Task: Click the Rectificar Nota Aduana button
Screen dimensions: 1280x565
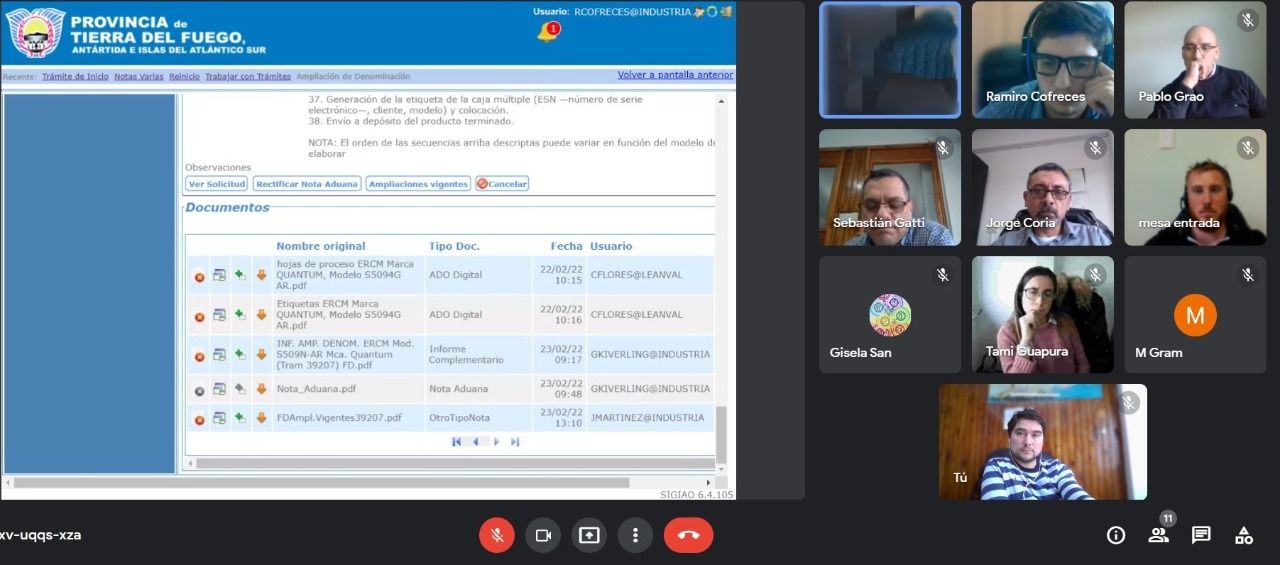Action: (306, 184)
